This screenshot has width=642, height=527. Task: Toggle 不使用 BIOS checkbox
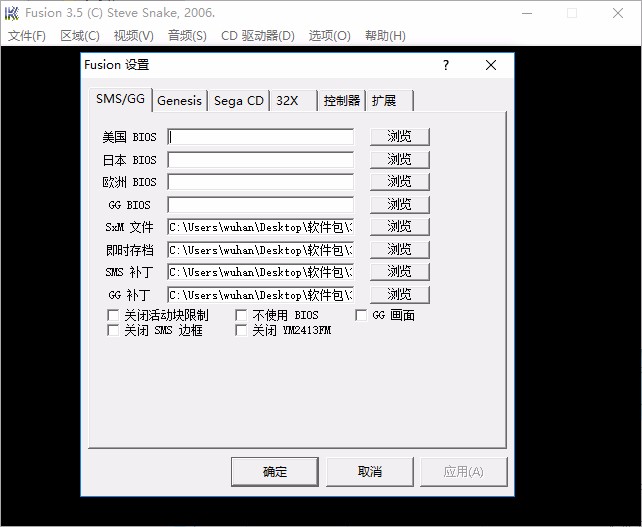click(x=241, y=315)
